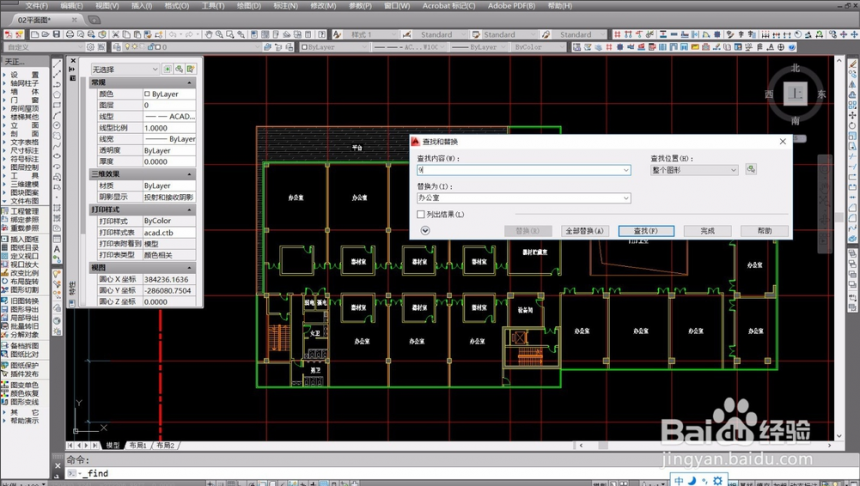860x486 pixels.
Task: Click the Cut scissors icon
Action: [116, 34]
